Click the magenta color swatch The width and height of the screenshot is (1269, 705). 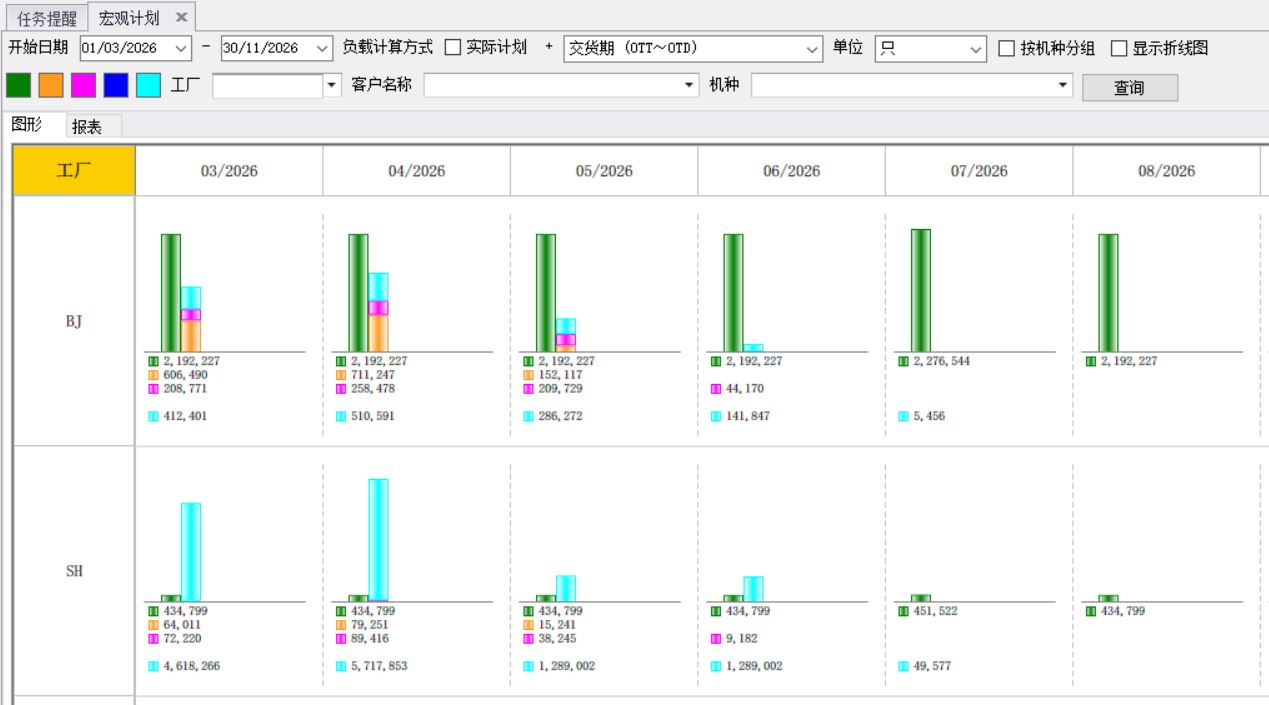point(83,86)
